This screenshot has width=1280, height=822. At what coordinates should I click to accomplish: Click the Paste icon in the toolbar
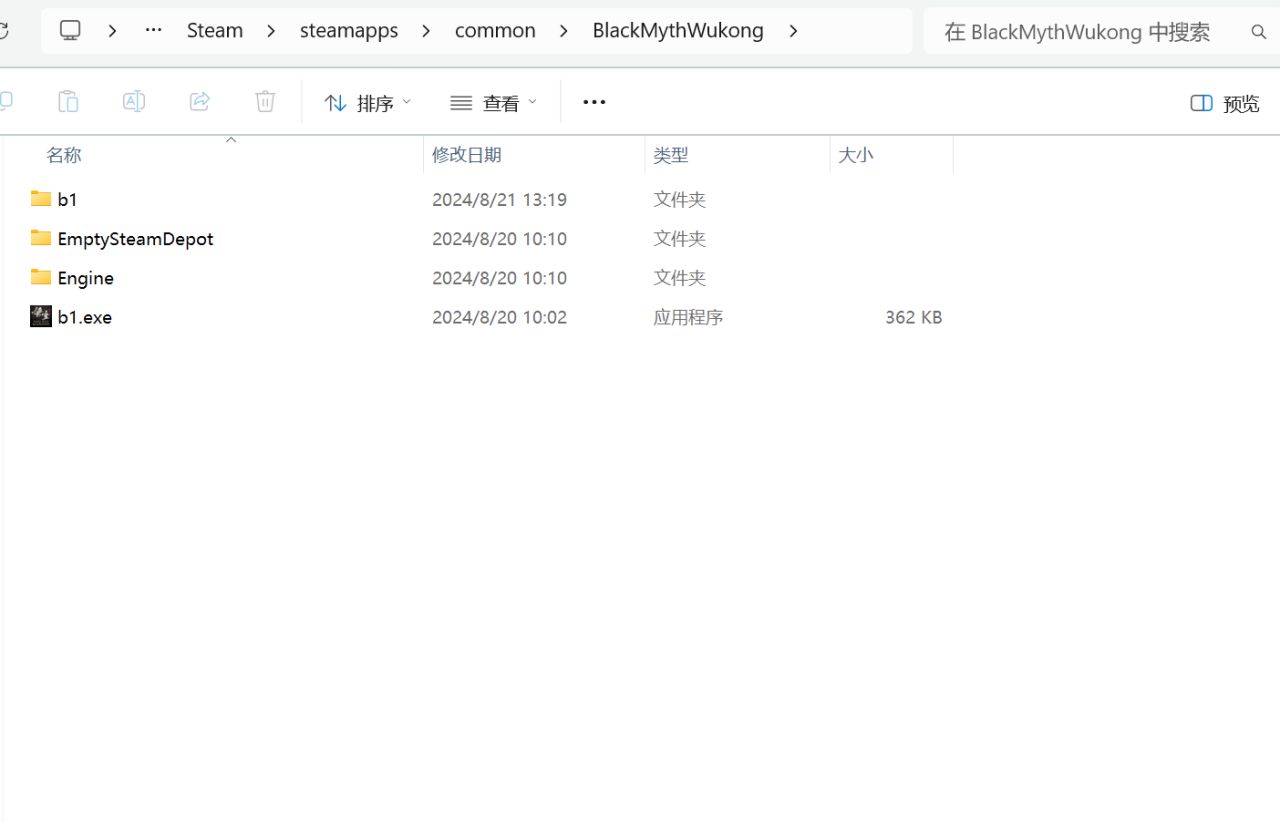68,101
